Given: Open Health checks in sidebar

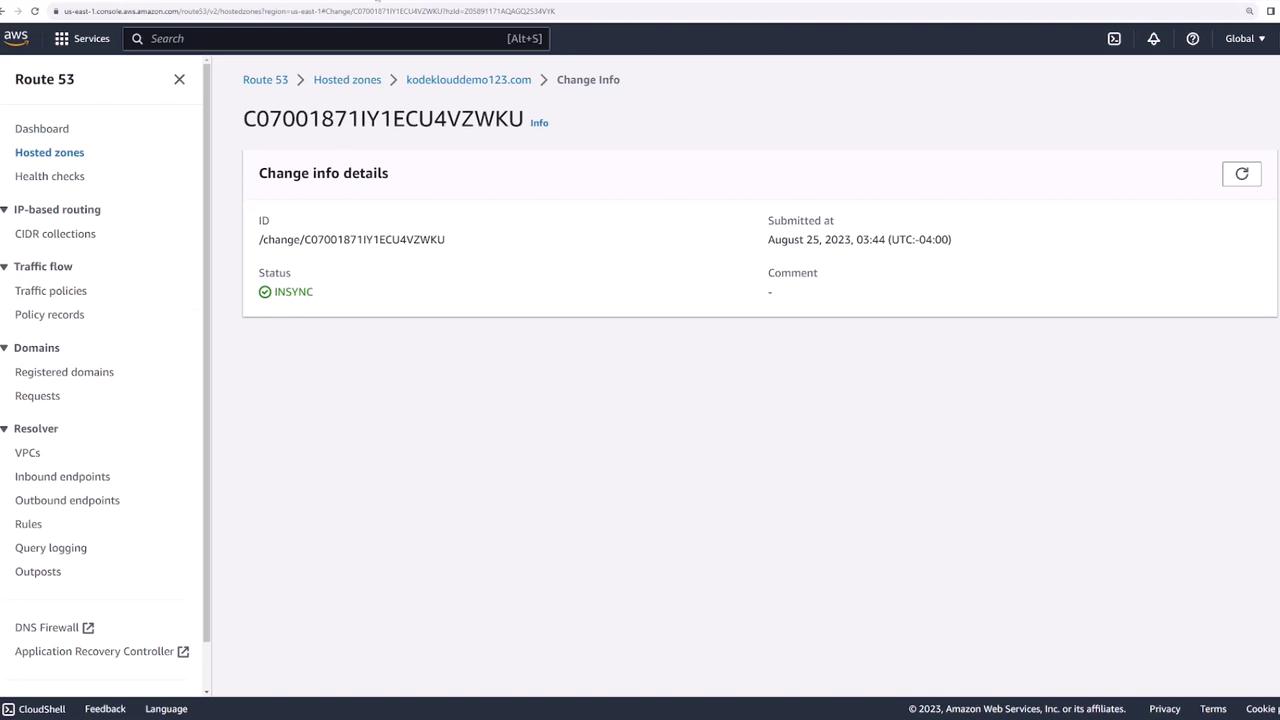Looking at the screenshot, I should tap(50, 177).
